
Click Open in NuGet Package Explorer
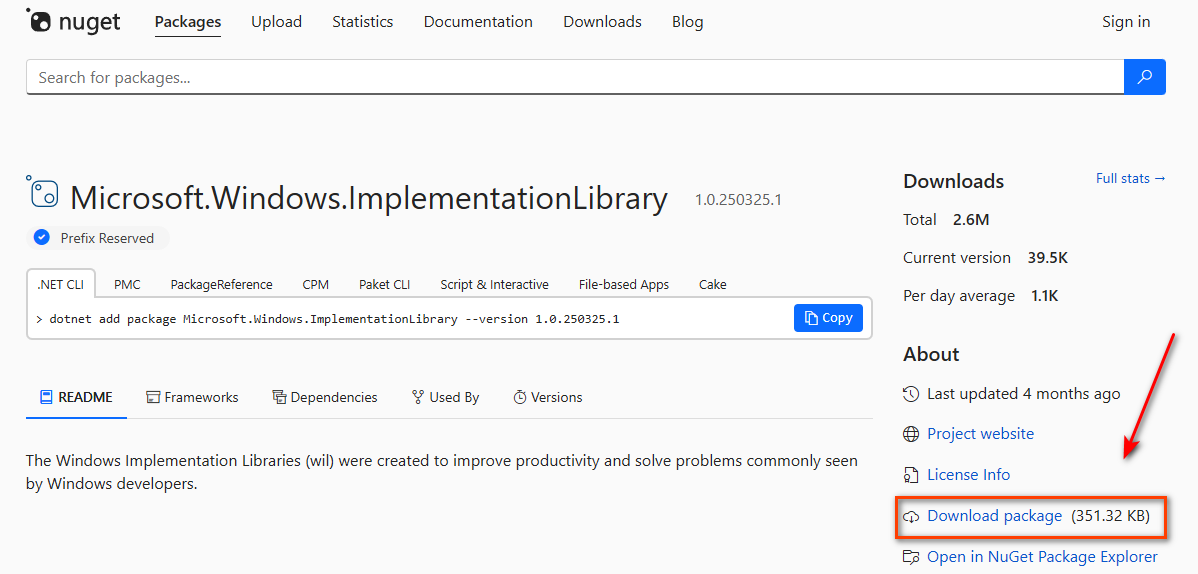tap(1042, 556)
